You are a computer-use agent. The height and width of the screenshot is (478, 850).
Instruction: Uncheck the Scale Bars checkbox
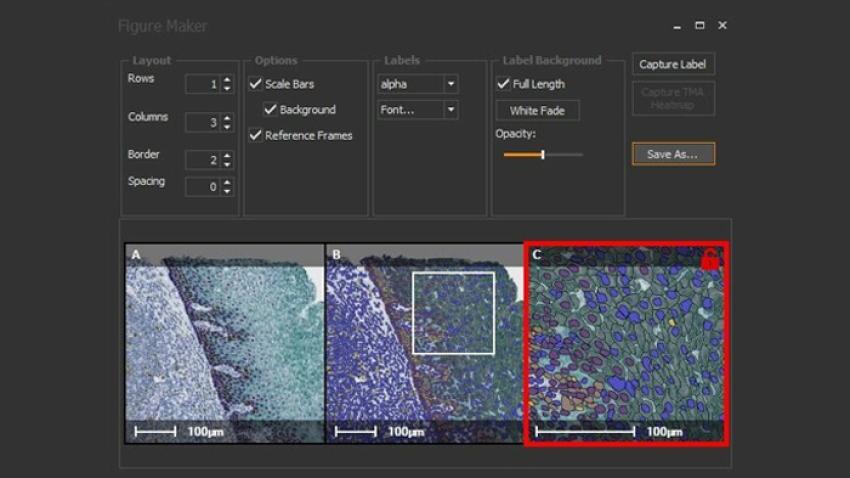click(x=256, y=84)
